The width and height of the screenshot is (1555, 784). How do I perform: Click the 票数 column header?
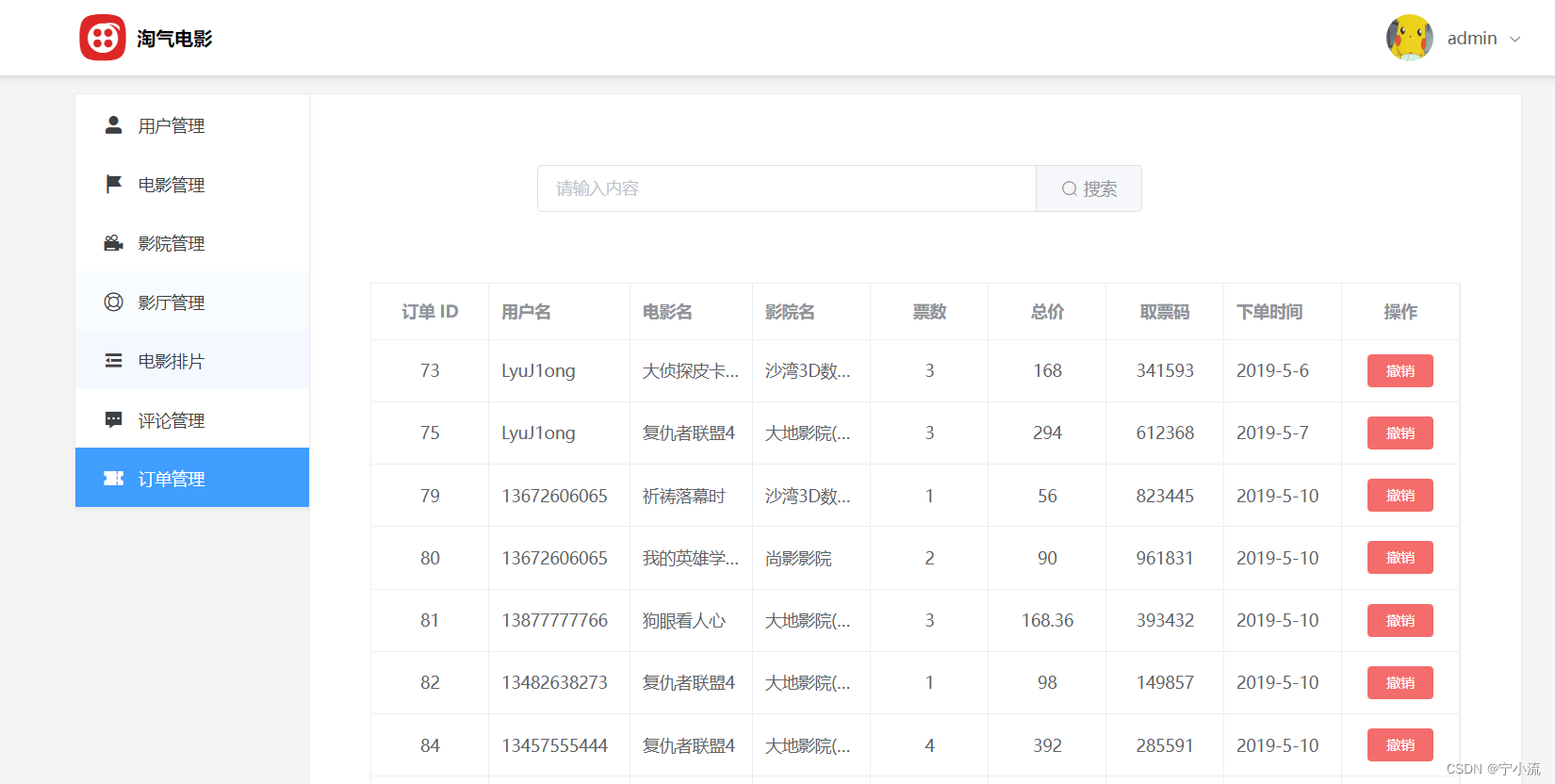pos(929,312)
